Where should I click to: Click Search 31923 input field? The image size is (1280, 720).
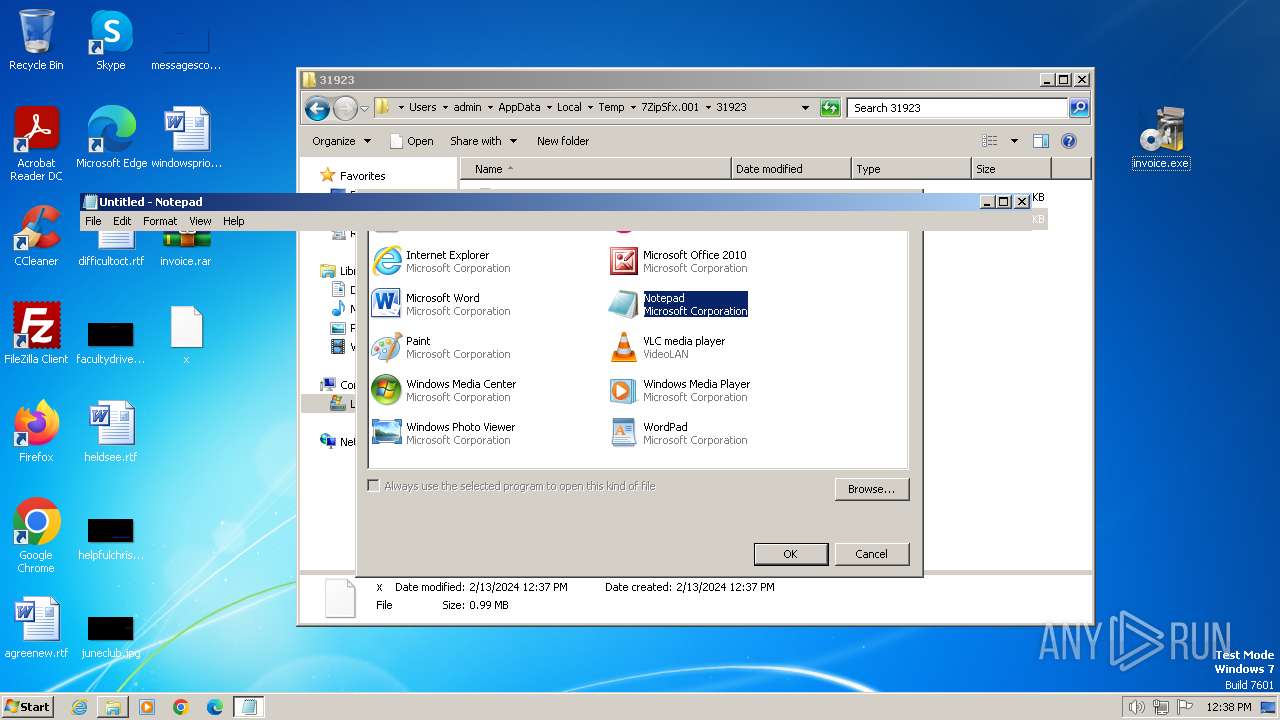click(x=957, y=107)
